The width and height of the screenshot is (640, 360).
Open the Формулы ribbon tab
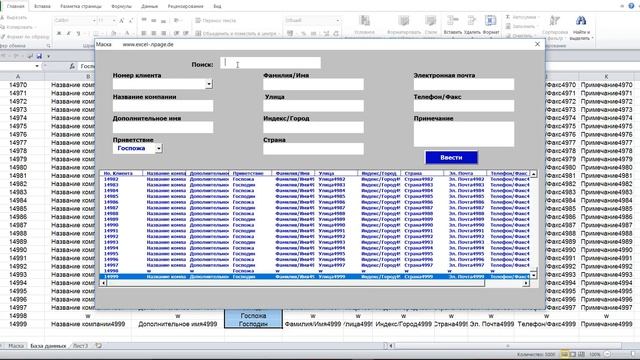pos(121,6)
